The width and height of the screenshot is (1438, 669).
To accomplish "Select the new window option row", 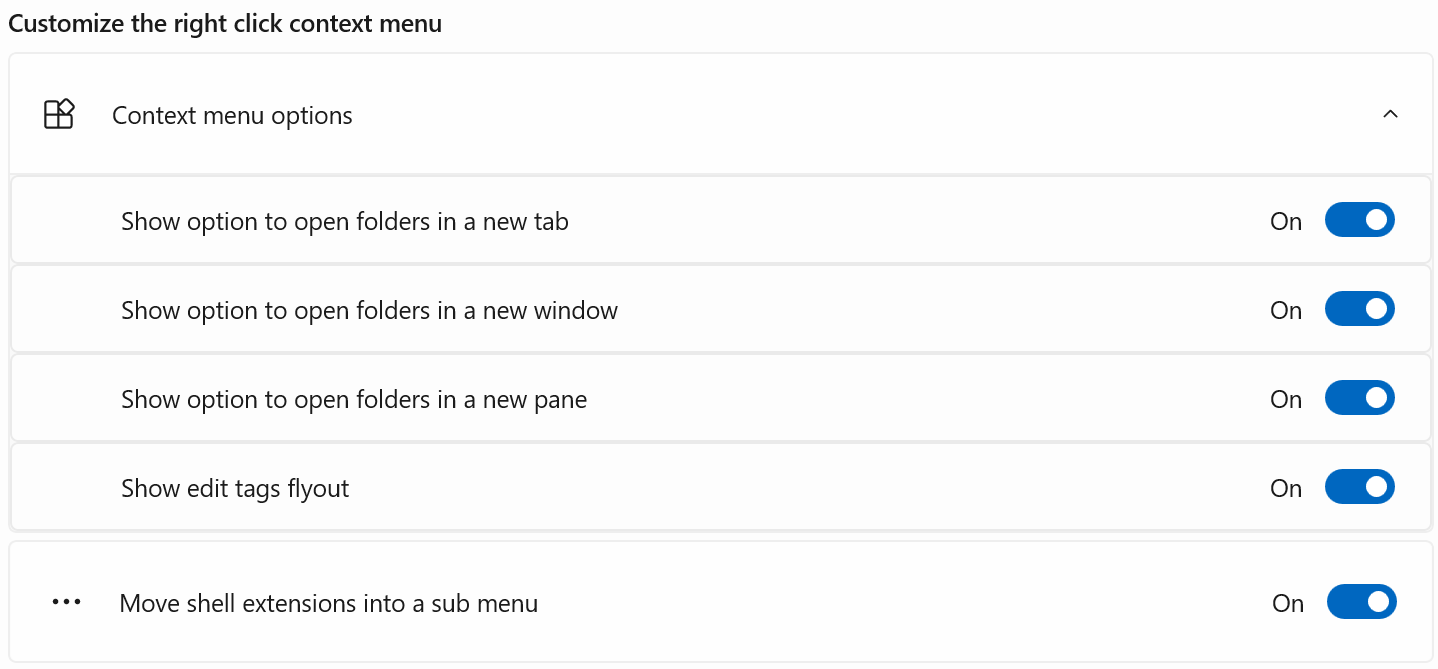I will pos(700,309).
